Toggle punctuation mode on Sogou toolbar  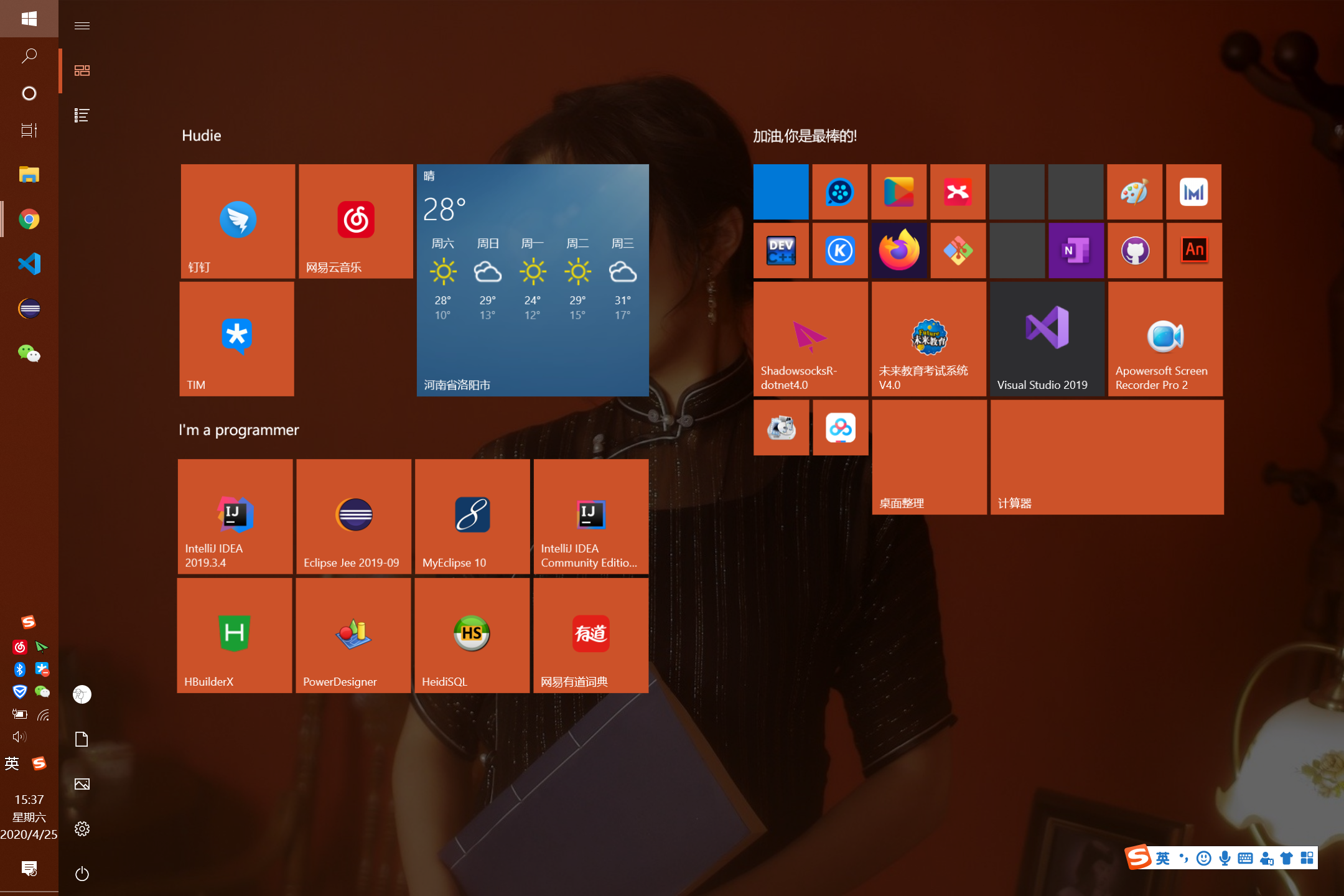point(1183,859)
